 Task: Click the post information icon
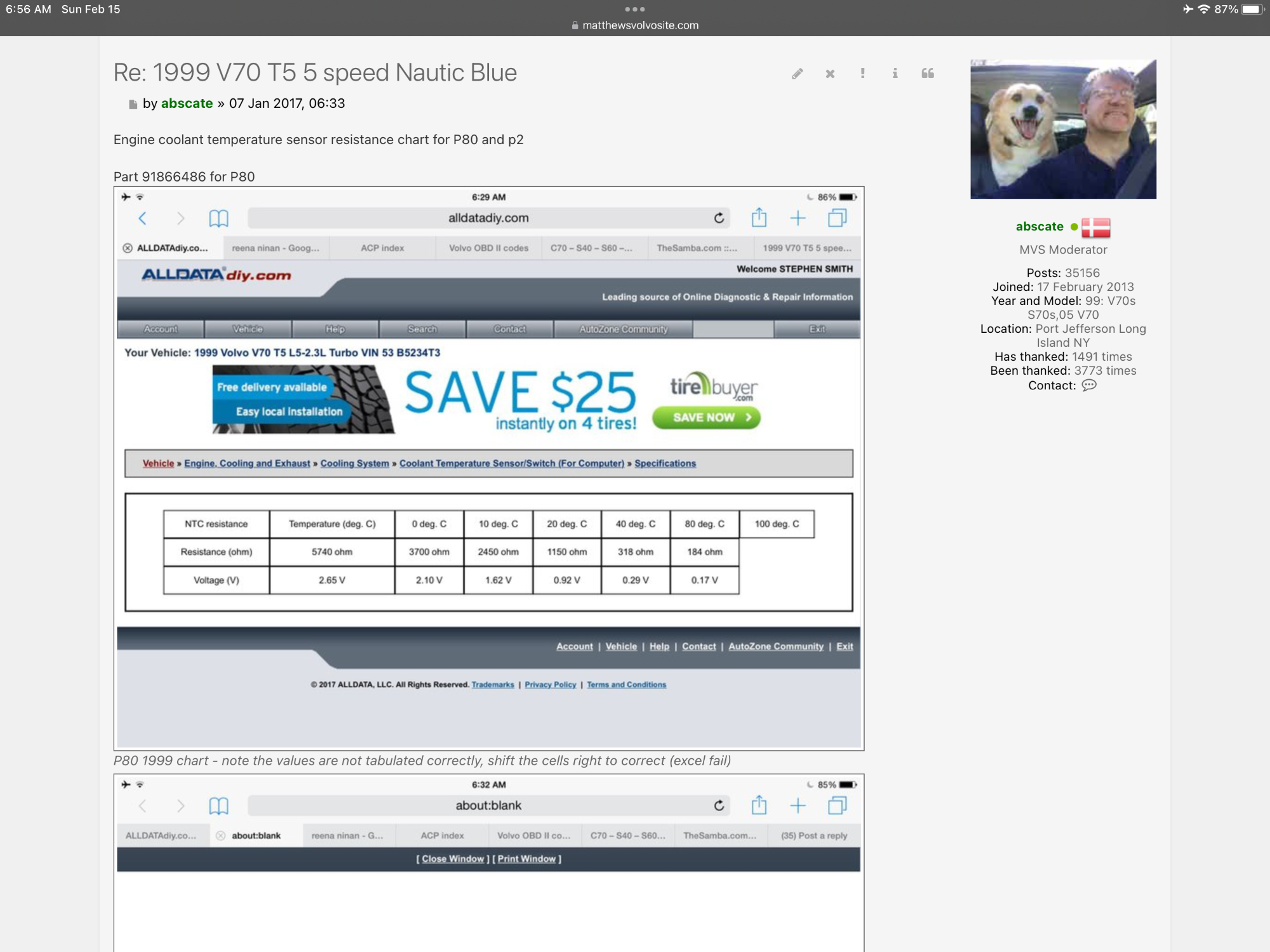point(895,74)
